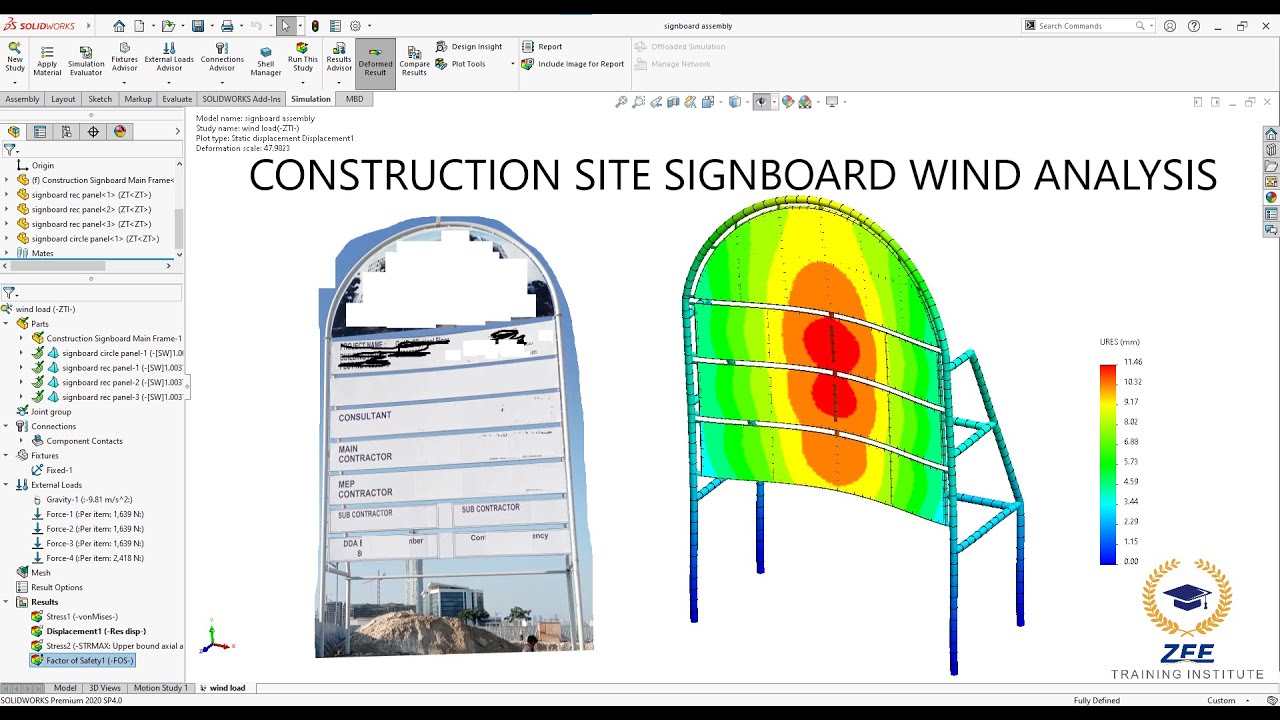Open the user login icon
The width and height of the screenshot is (1280, 720).
[1170, 26]
